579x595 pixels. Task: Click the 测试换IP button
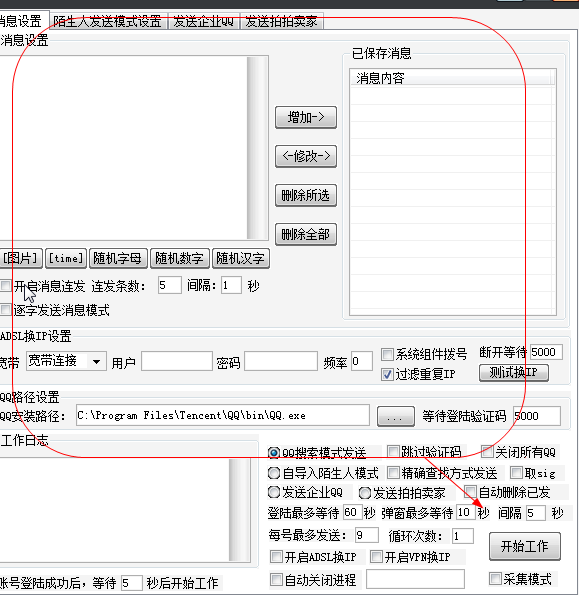click(514, 373)
